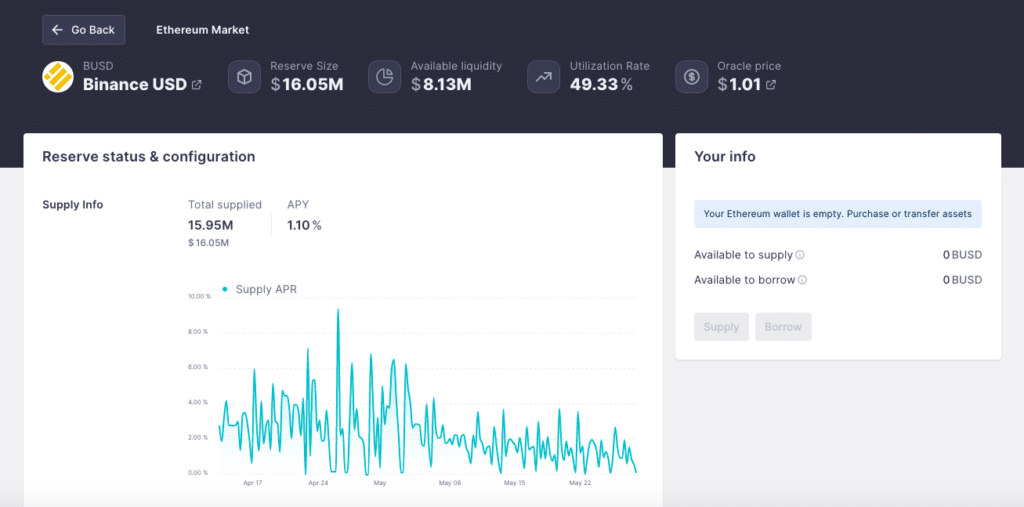Click the BUSD token logo icon

pyautogui.click(x=58, y=77)
